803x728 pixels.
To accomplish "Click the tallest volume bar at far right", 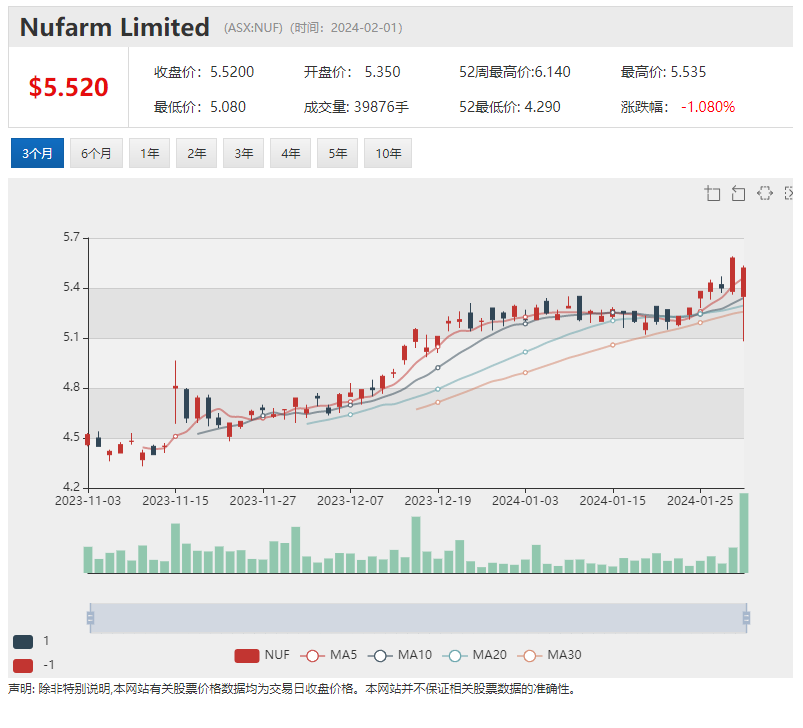I will click(744, 533).
